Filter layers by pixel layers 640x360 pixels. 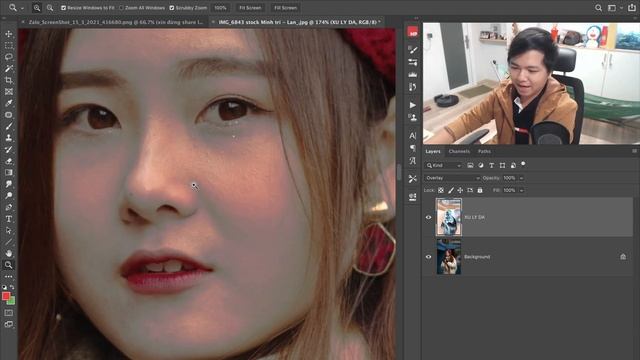[x=470, y=165]
